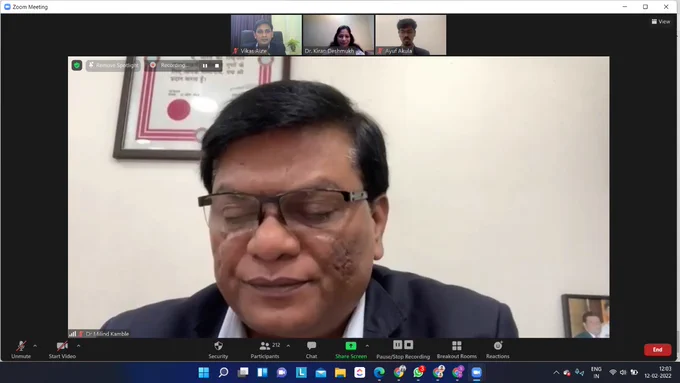Open Mail app on taskbar
This screenshot has width=680, height=383.
point(321,373)
